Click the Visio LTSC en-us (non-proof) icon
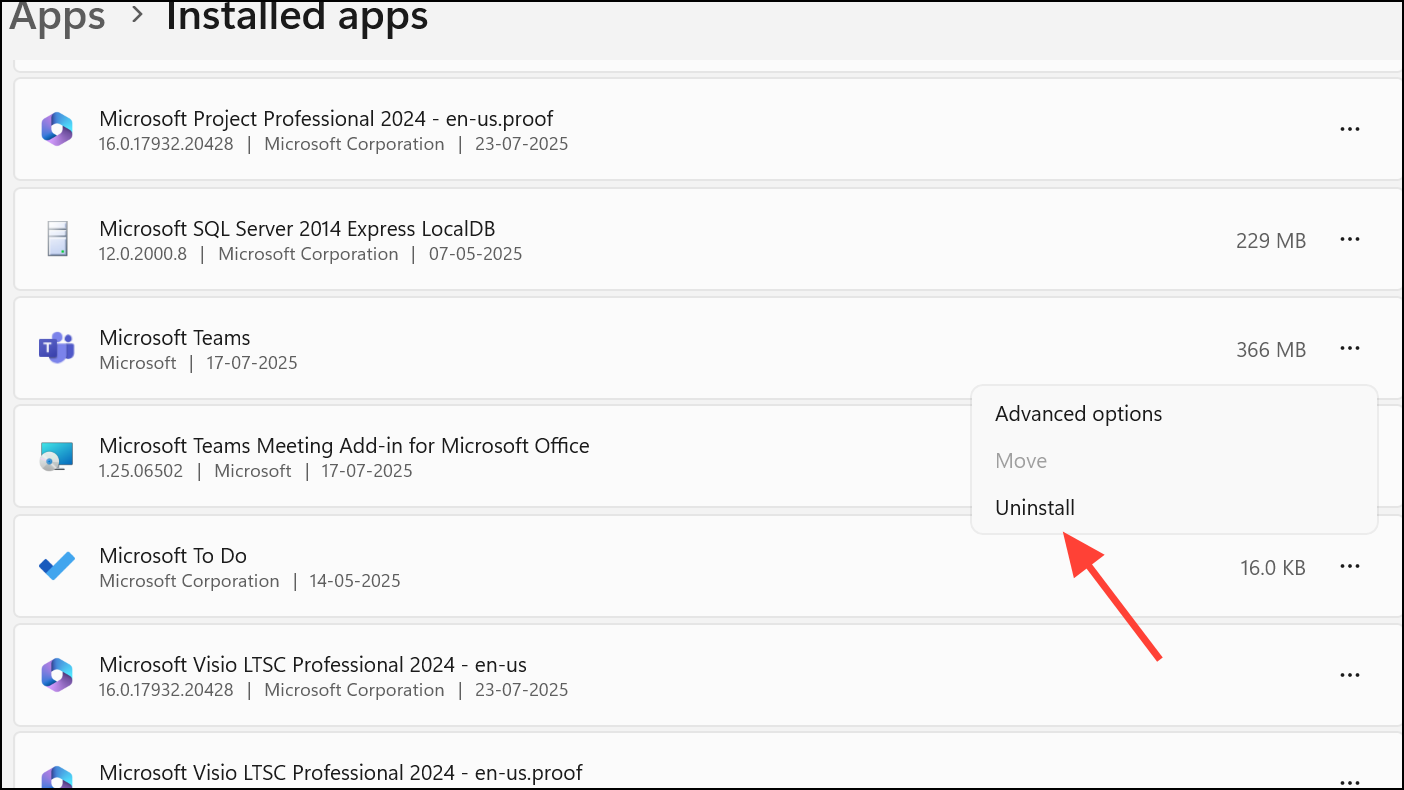The height and width of the screenshot is (790, 1404). click(57, 676)
